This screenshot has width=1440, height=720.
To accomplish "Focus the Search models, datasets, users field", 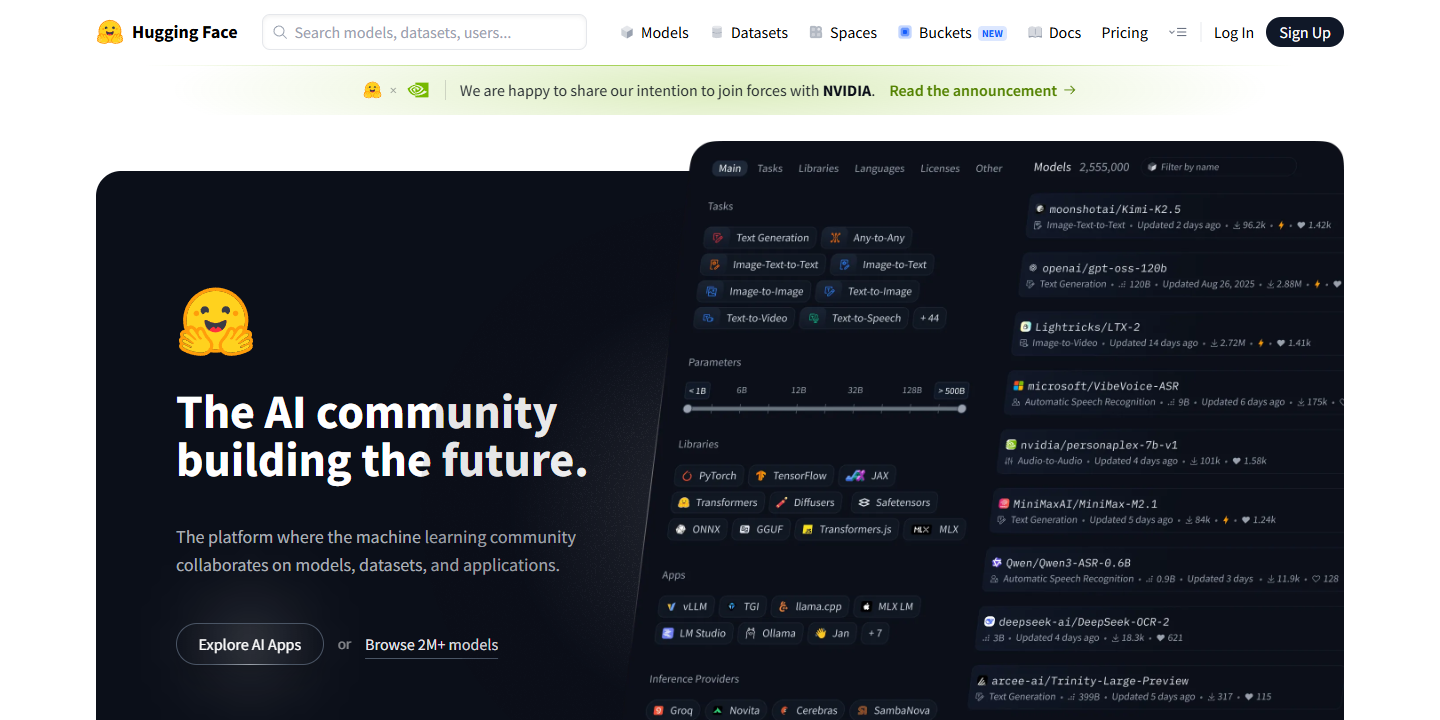I will click(x=424, y=32).
